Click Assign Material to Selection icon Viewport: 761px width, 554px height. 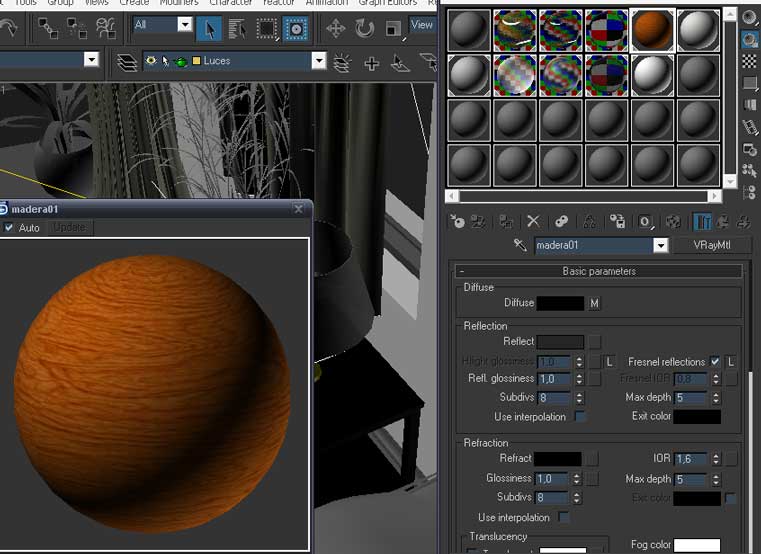pos(506,222)
